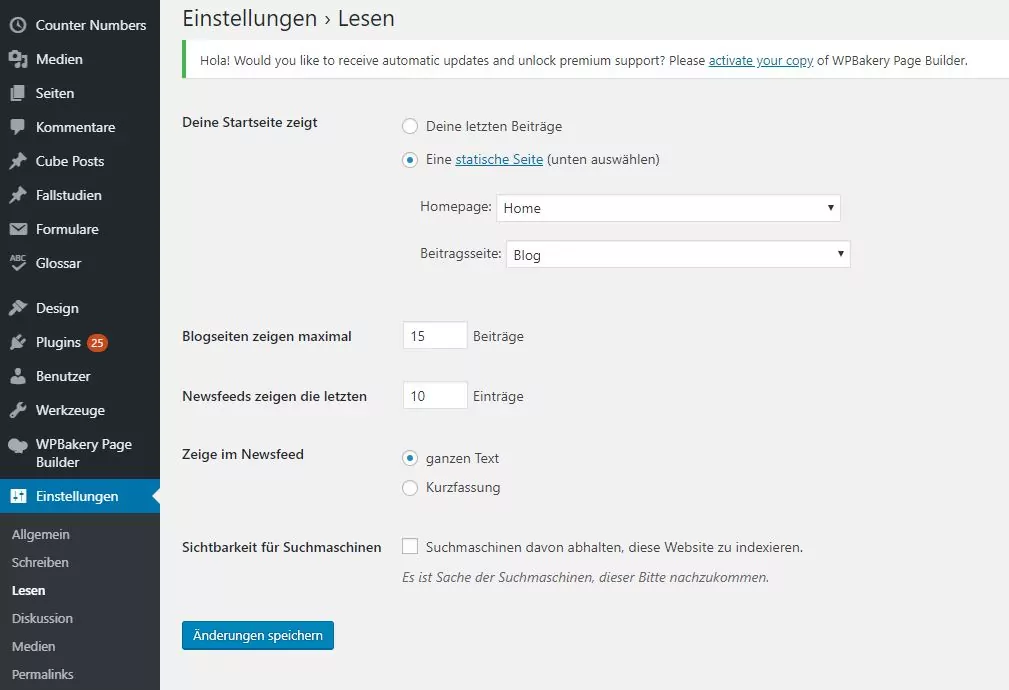The height and width of the screenshot is (690, 1009).
Task: Choose the Kurzfassung radio option
Action: pos(410,488)
